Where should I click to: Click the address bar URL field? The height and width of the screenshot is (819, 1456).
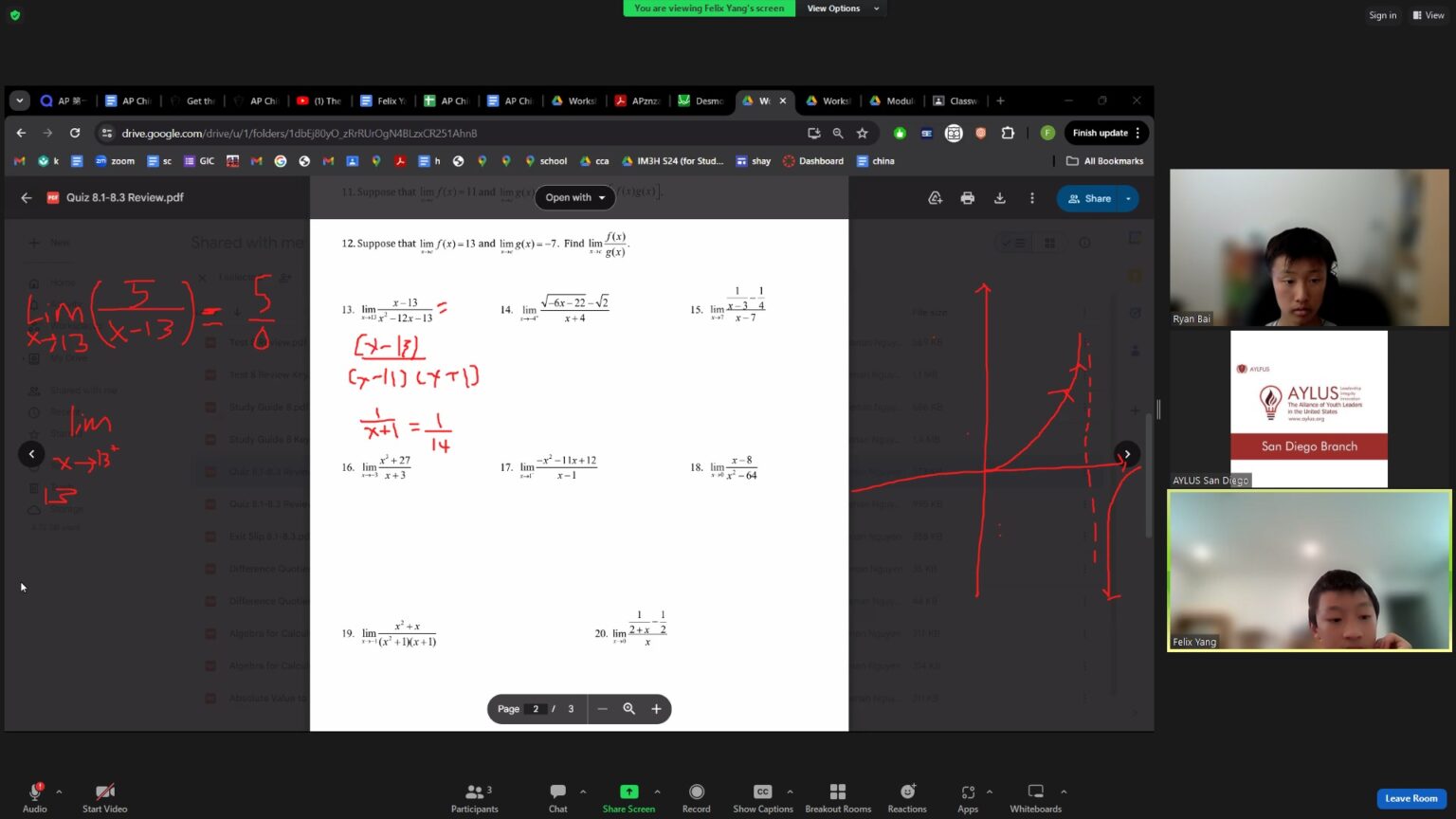pyautogui.click(x=455, y=133)
